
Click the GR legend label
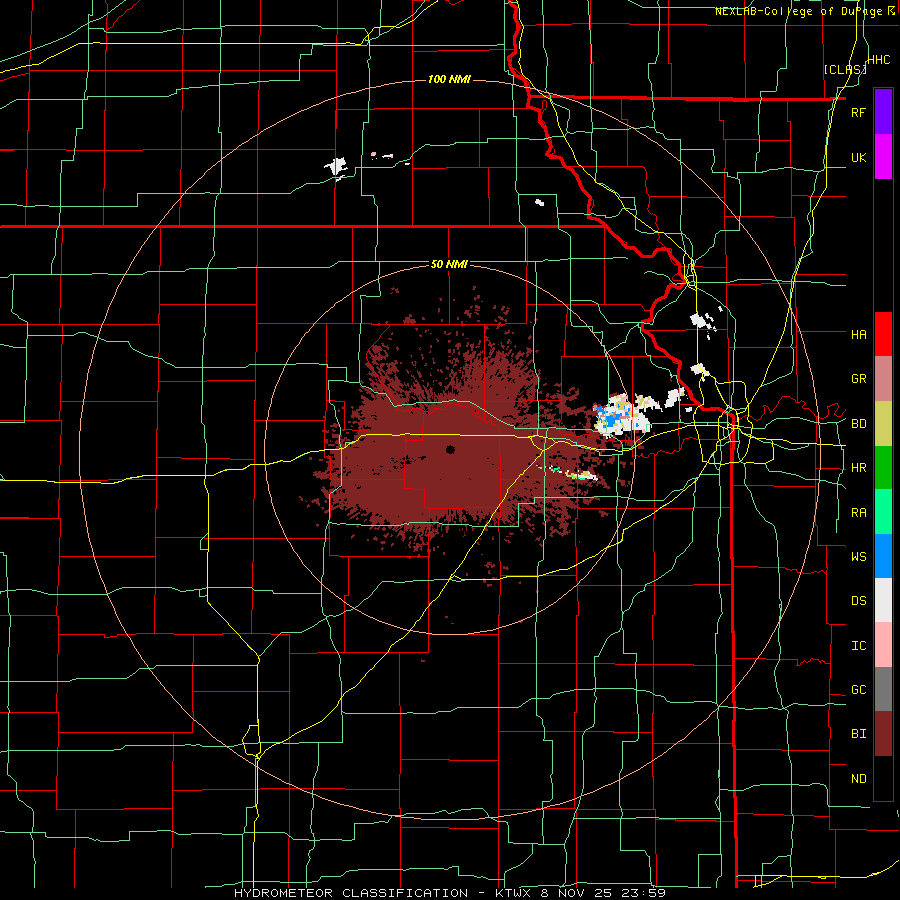pos(858,379)
